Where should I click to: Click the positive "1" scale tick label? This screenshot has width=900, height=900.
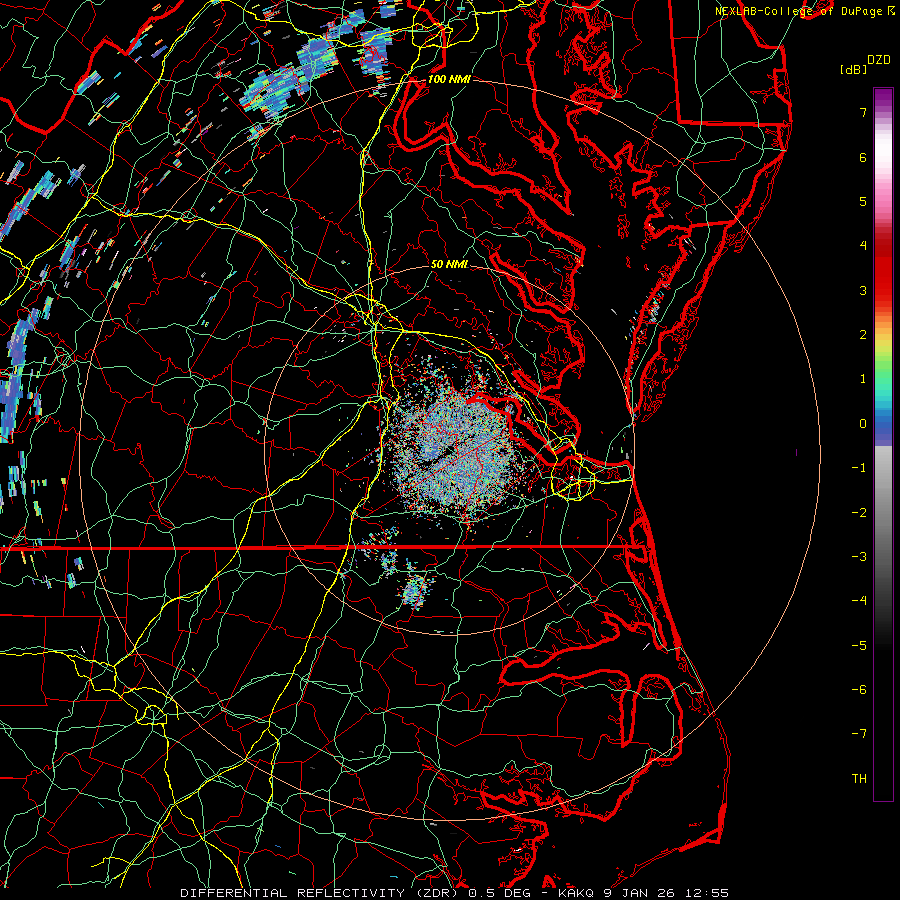(863, 379)
